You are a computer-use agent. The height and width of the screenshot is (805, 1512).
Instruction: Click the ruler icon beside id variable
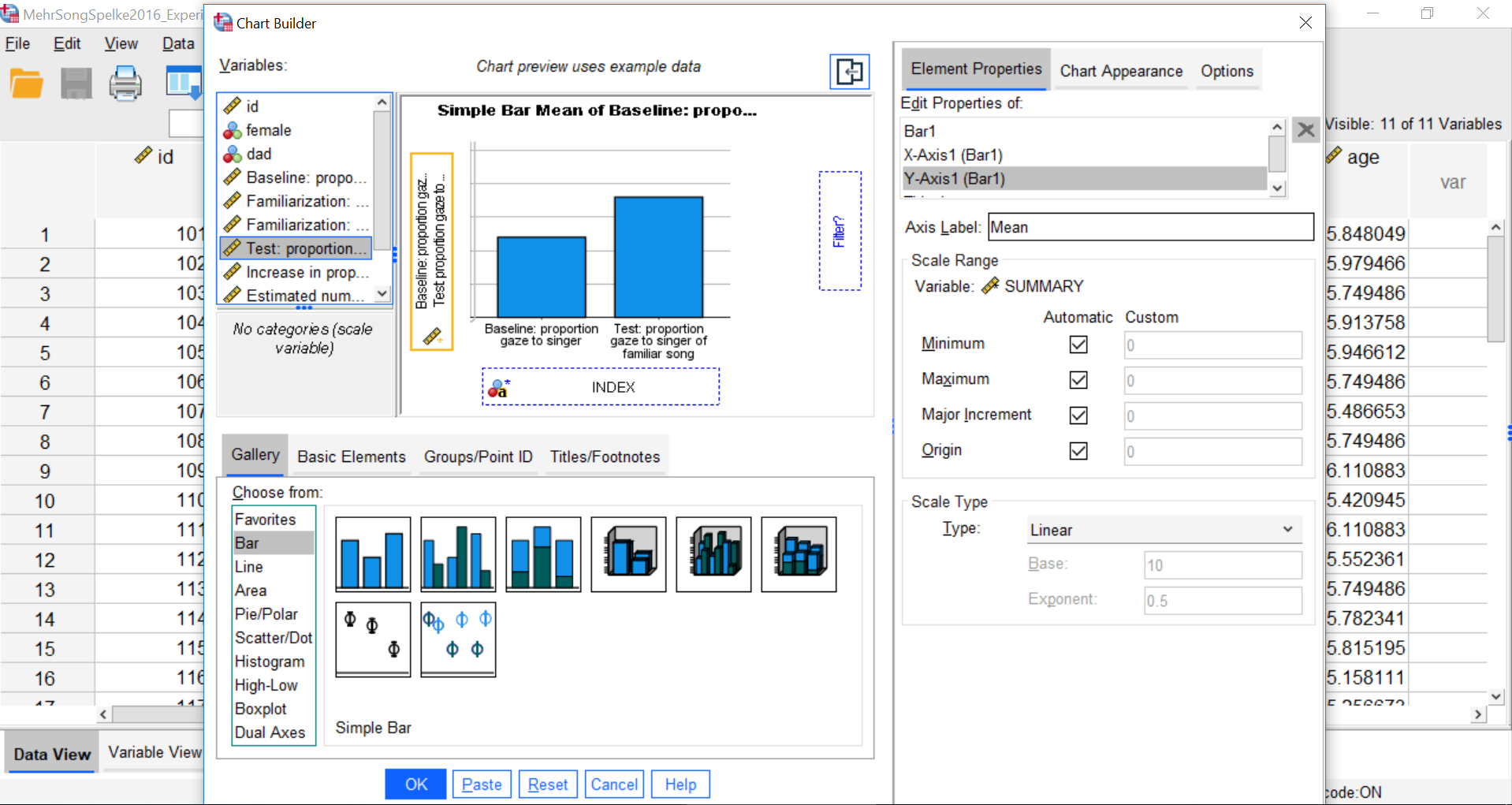tap(233, 106)
